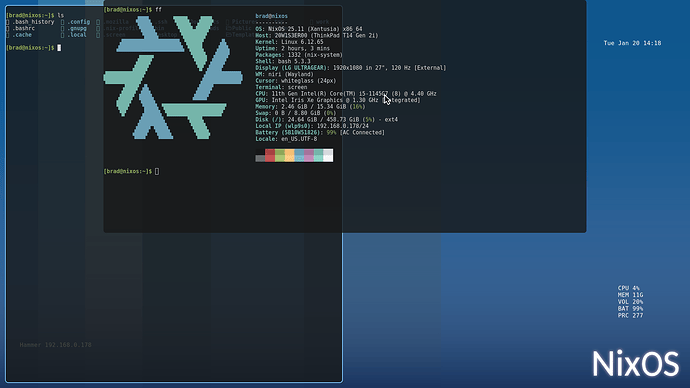690x388 pixels.
Task: Click the Packages: 1332 line
Action: pyautogui.click(x=299, y=55)
